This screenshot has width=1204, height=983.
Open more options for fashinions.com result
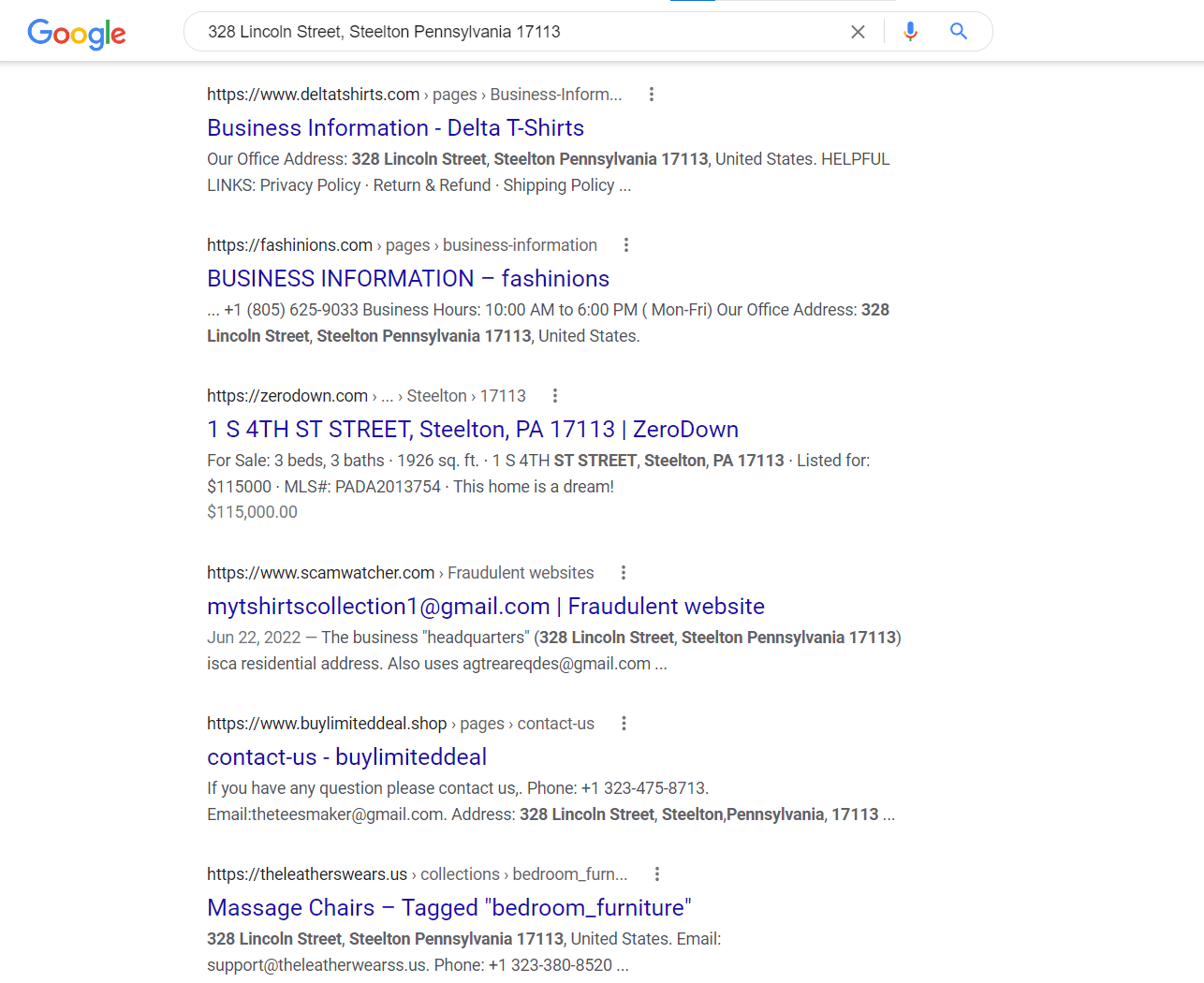[x=626, y=245]
